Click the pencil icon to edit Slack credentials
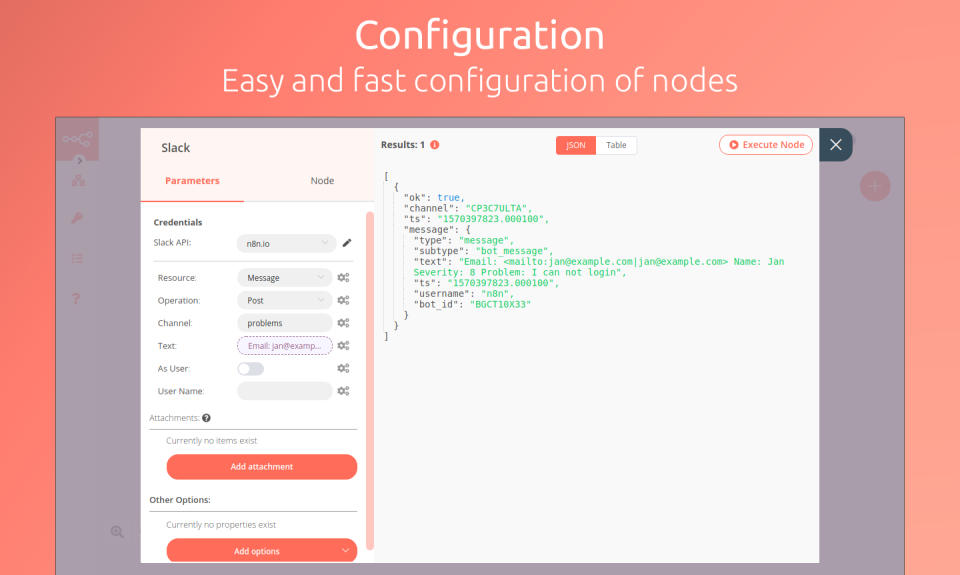The height and width of the screenshot is (575, 960). click(347, 243)
